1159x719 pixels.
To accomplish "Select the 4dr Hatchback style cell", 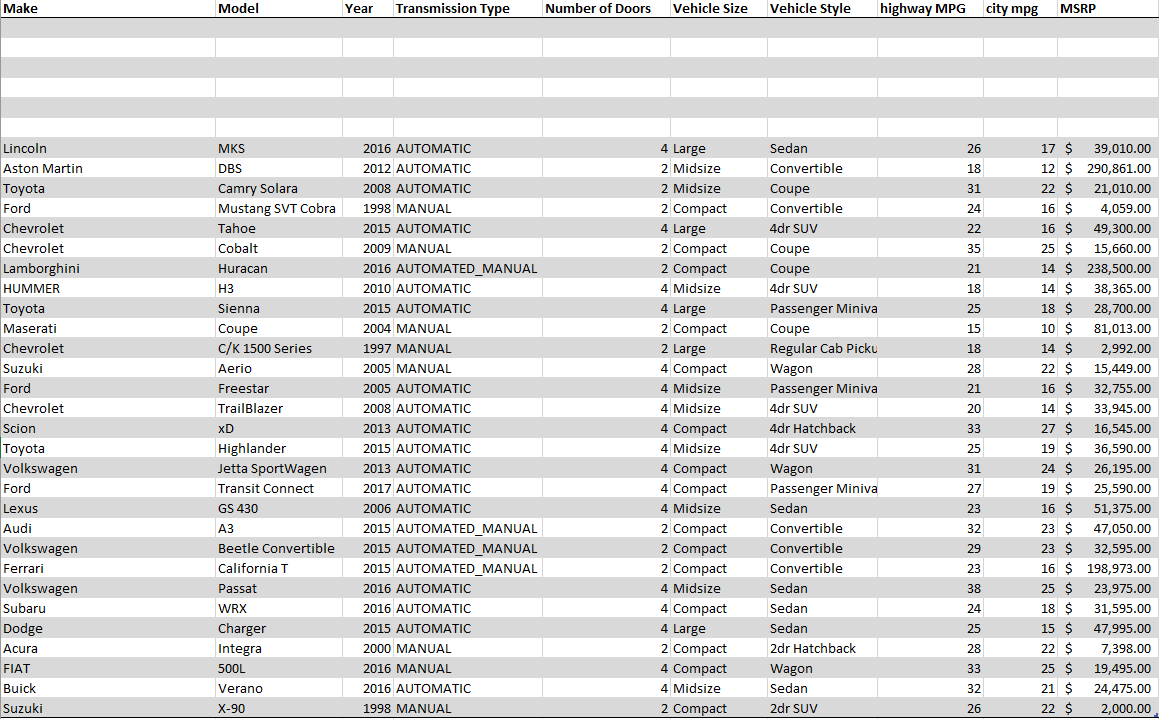I will coord(822,428).
